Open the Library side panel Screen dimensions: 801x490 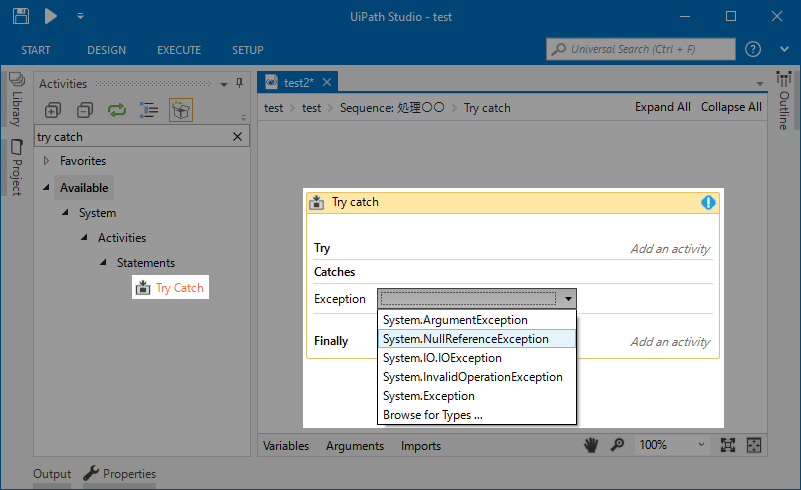click(x=17, y=100)
